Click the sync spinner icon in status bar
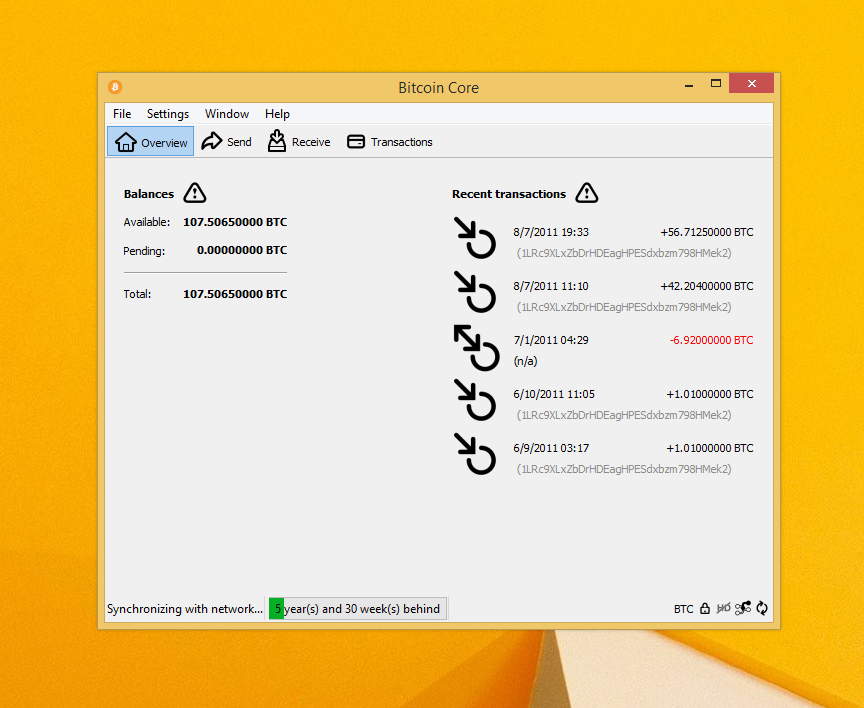The image size is (864, 708). [762, 608]
